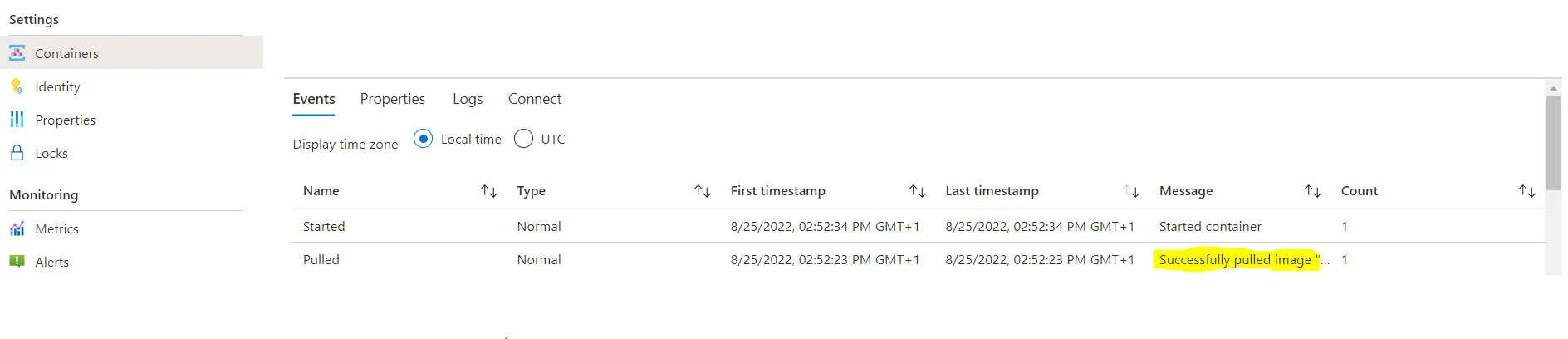Open the Connect tab
The width and height of the screenshot is (1568, 339).
coord(535,99)
